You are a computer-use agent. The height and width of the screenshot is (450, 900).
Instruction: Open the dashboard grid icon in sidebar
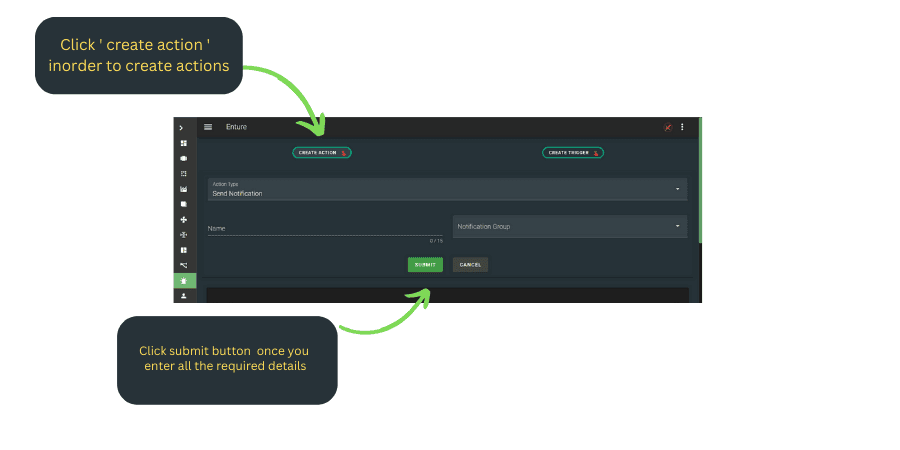183,143
